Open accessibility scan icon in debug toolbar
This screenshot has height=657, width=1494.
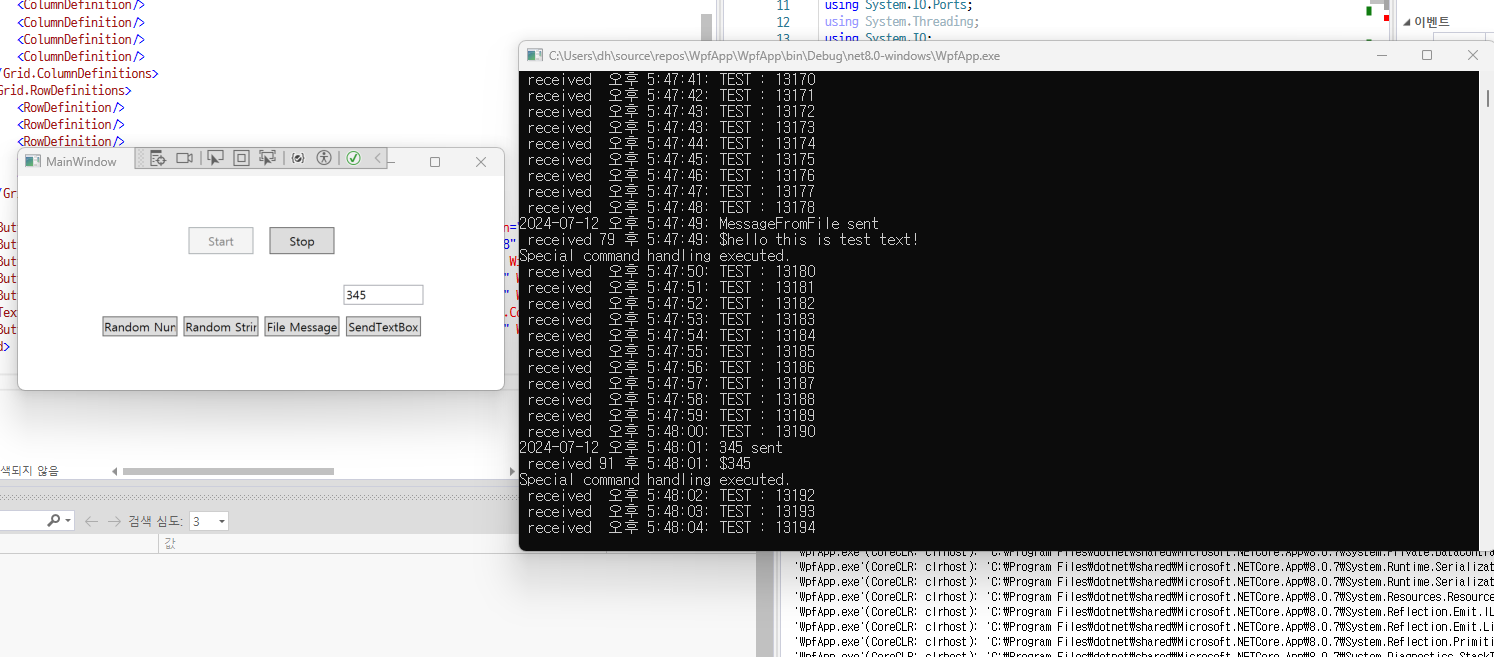click(323, 158)
